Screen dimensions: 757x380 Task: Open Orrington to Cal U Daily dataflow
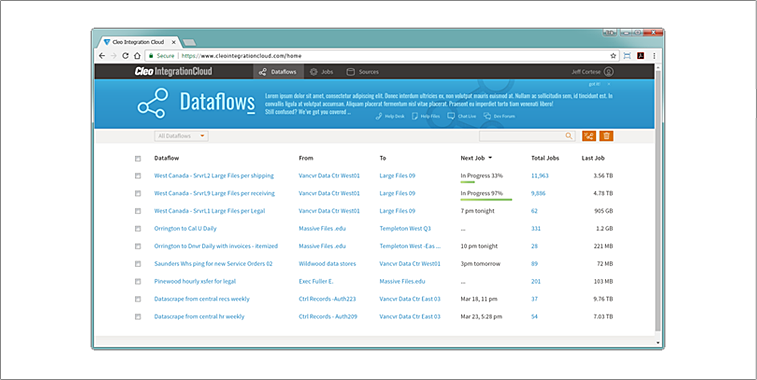point(185,228)
